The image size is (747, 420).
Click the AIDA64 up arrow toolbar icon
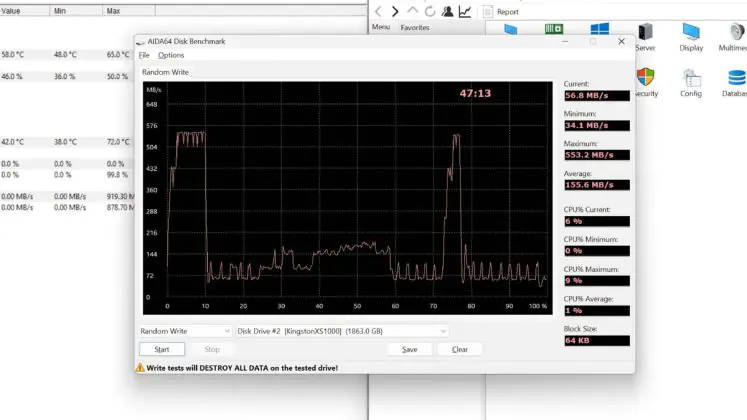(412, 11)
